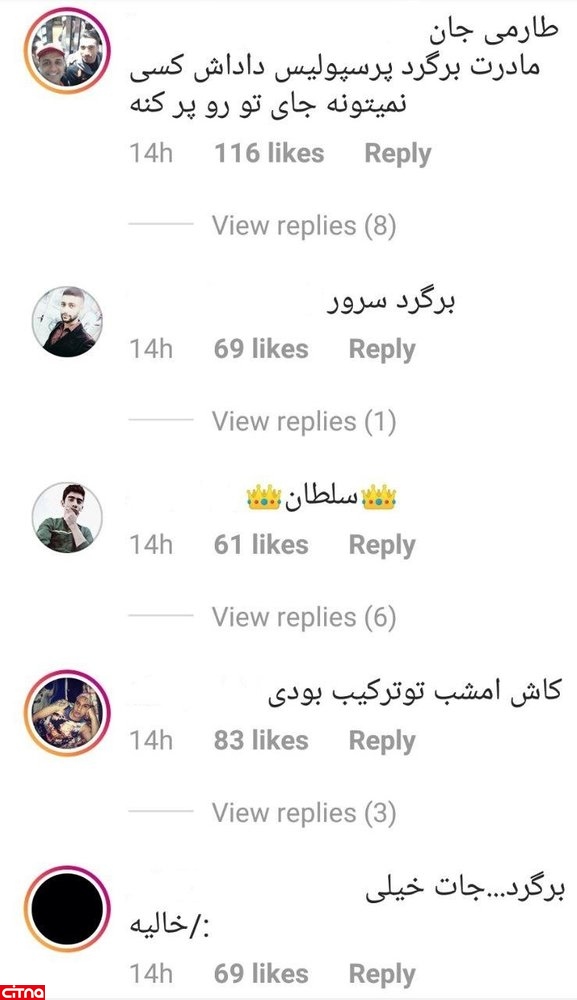Click the Citna logo watermark
This screenshot has width=577, height=1000.
coord(23,992)
